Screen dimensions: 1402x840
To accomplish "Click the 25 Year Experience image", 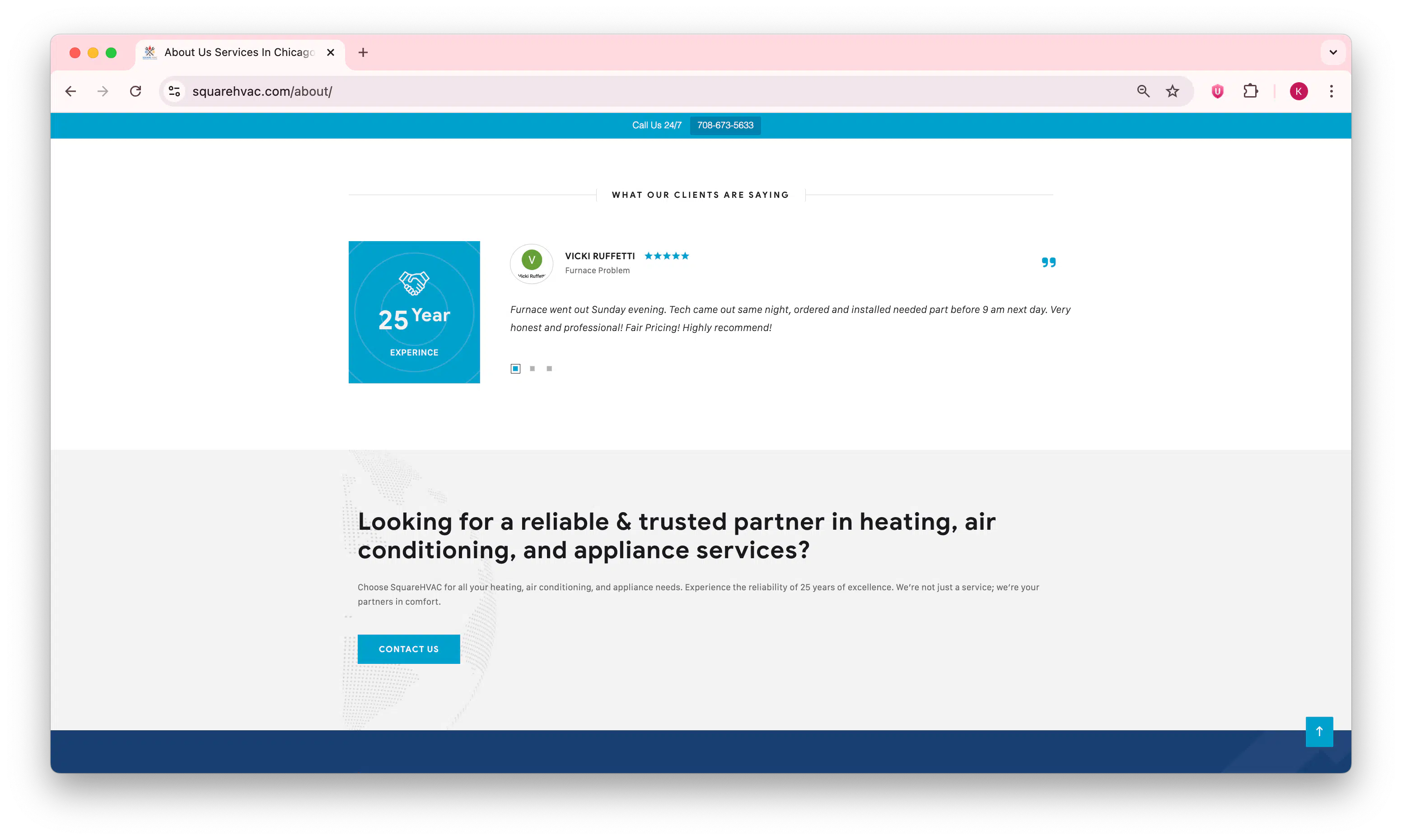I will (x=414, y=312).
